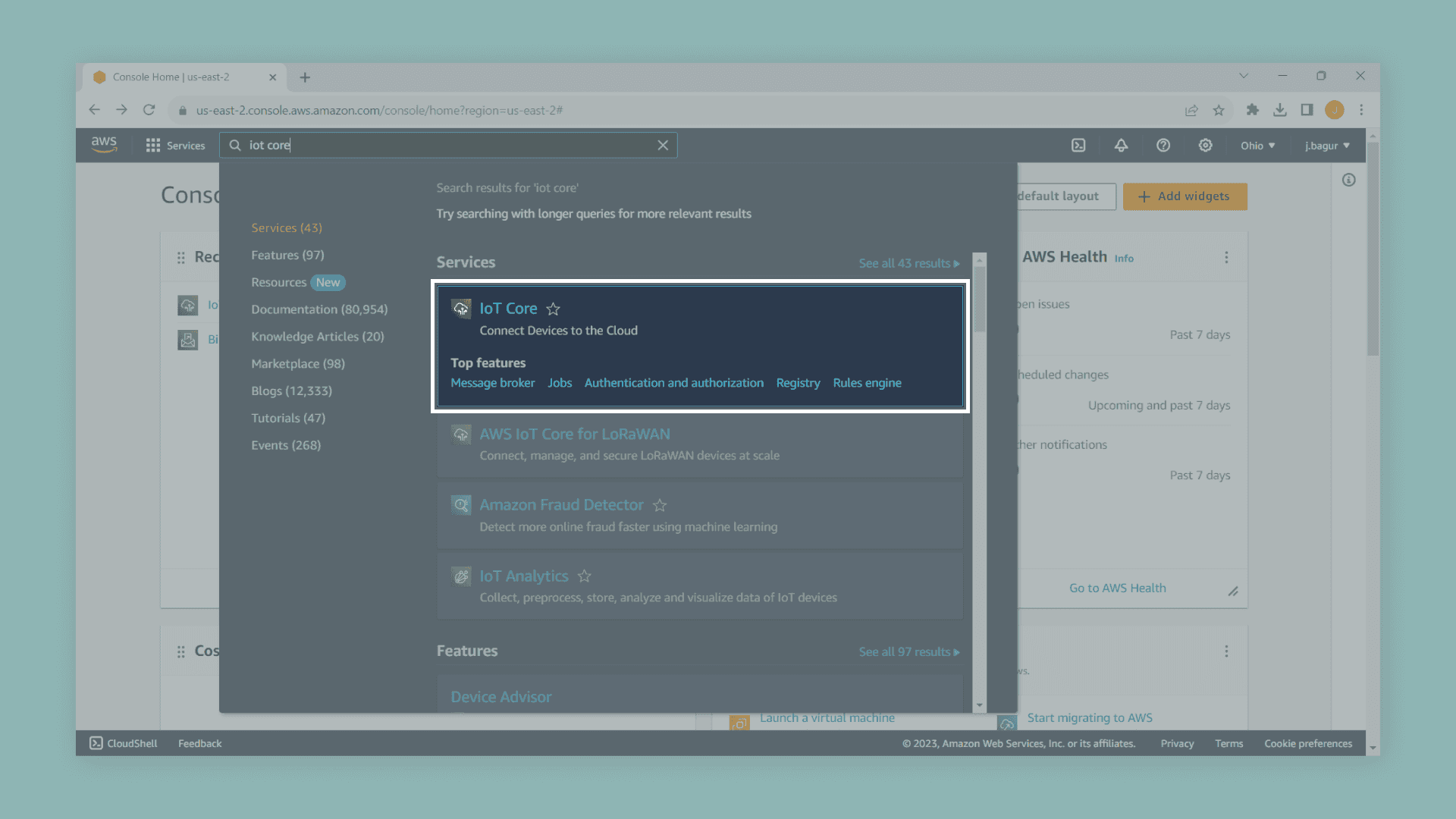Click the search results scrollbar up arrow
The image size is (1456, 819).
pyautogui.click(x=980, y=259)
